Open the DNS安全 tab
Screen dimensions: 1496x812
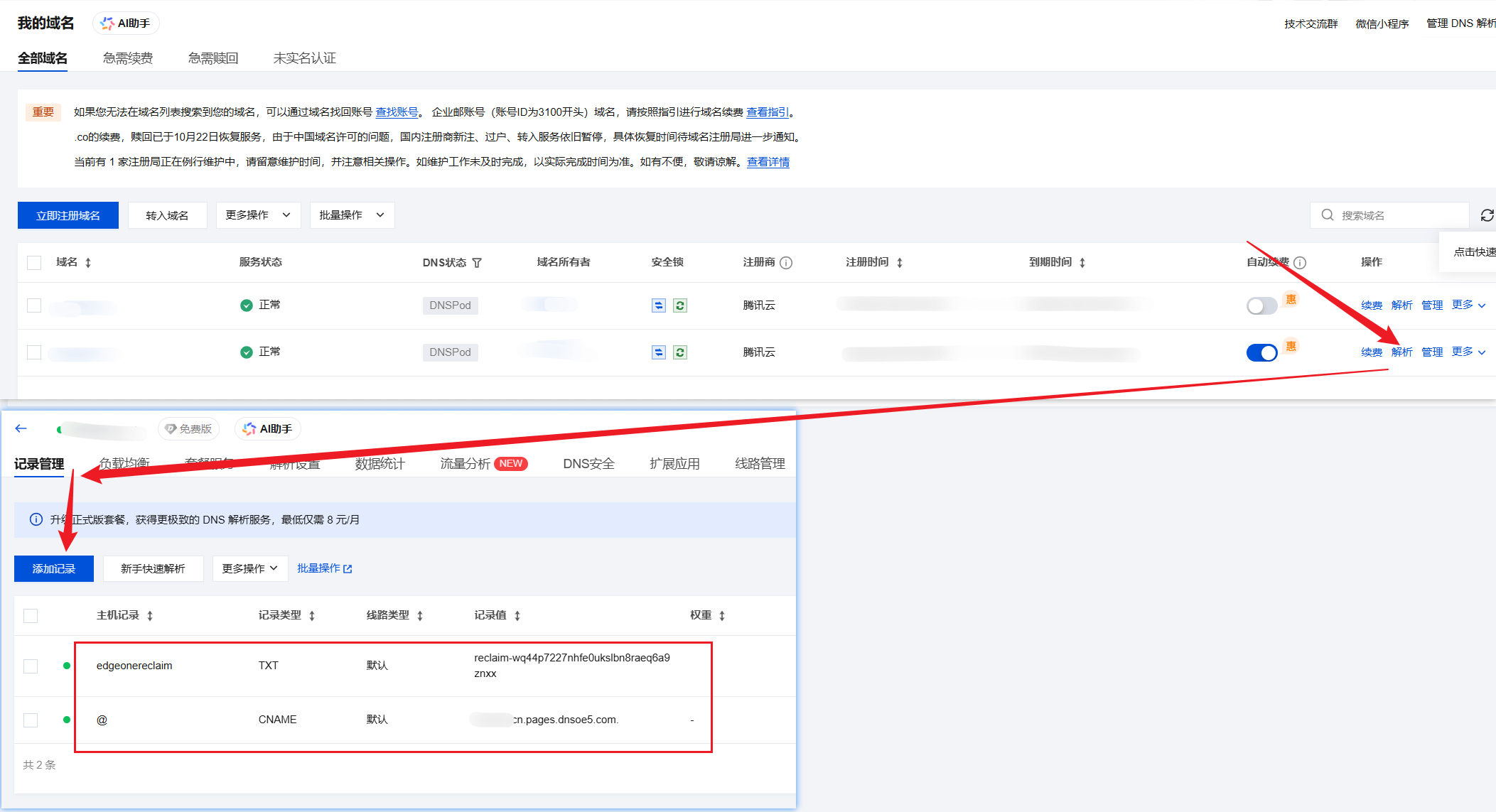coord(588,464)
